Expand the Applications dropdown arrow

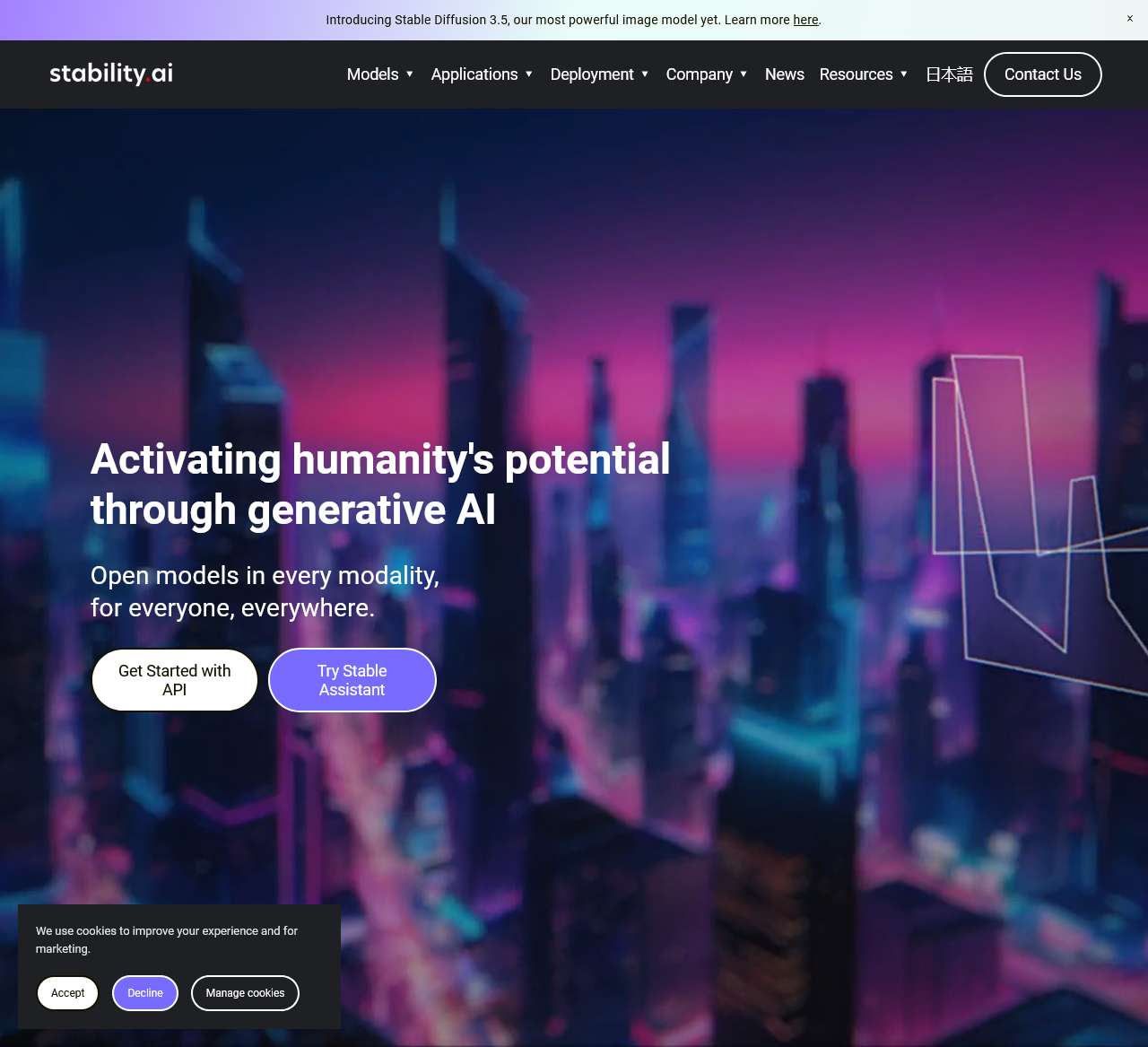(529, 74)
